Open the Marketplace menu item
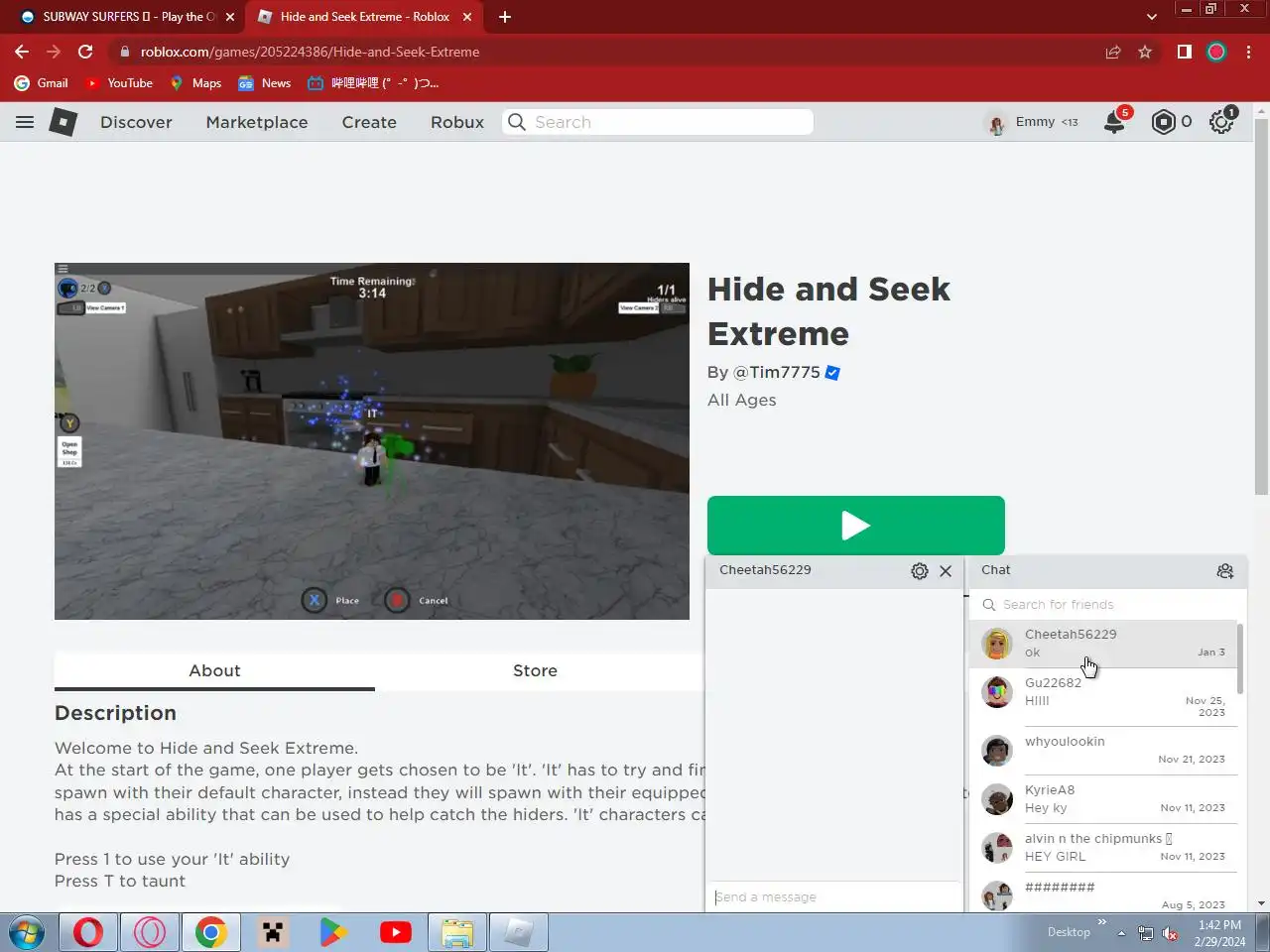This screenshot has width=1270, height=952. [x=257, y=122]
